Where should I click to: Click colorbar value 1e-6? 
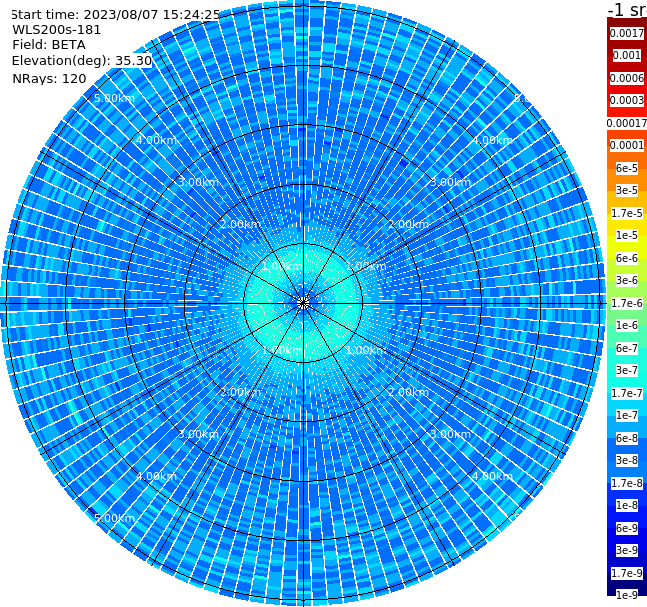click(627, 325)
